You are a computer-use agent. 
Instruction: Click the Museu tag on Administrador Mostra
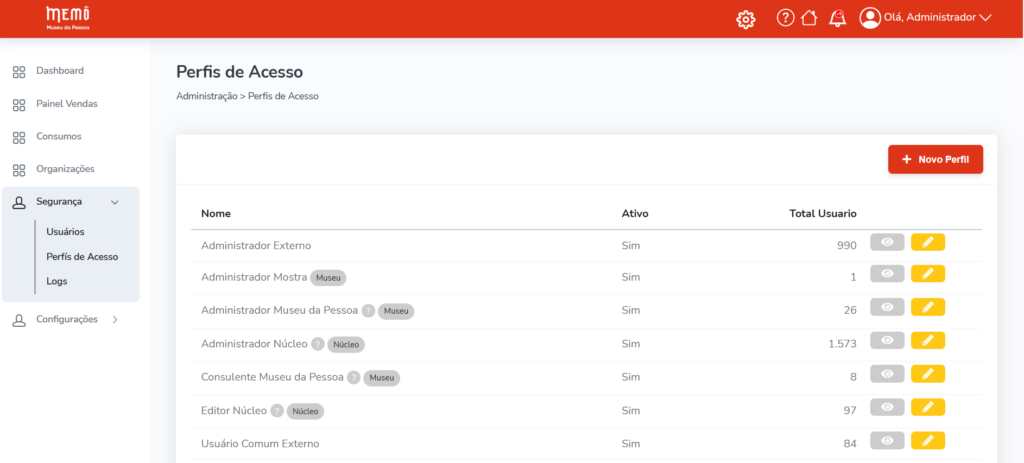(x=328, y=277)
